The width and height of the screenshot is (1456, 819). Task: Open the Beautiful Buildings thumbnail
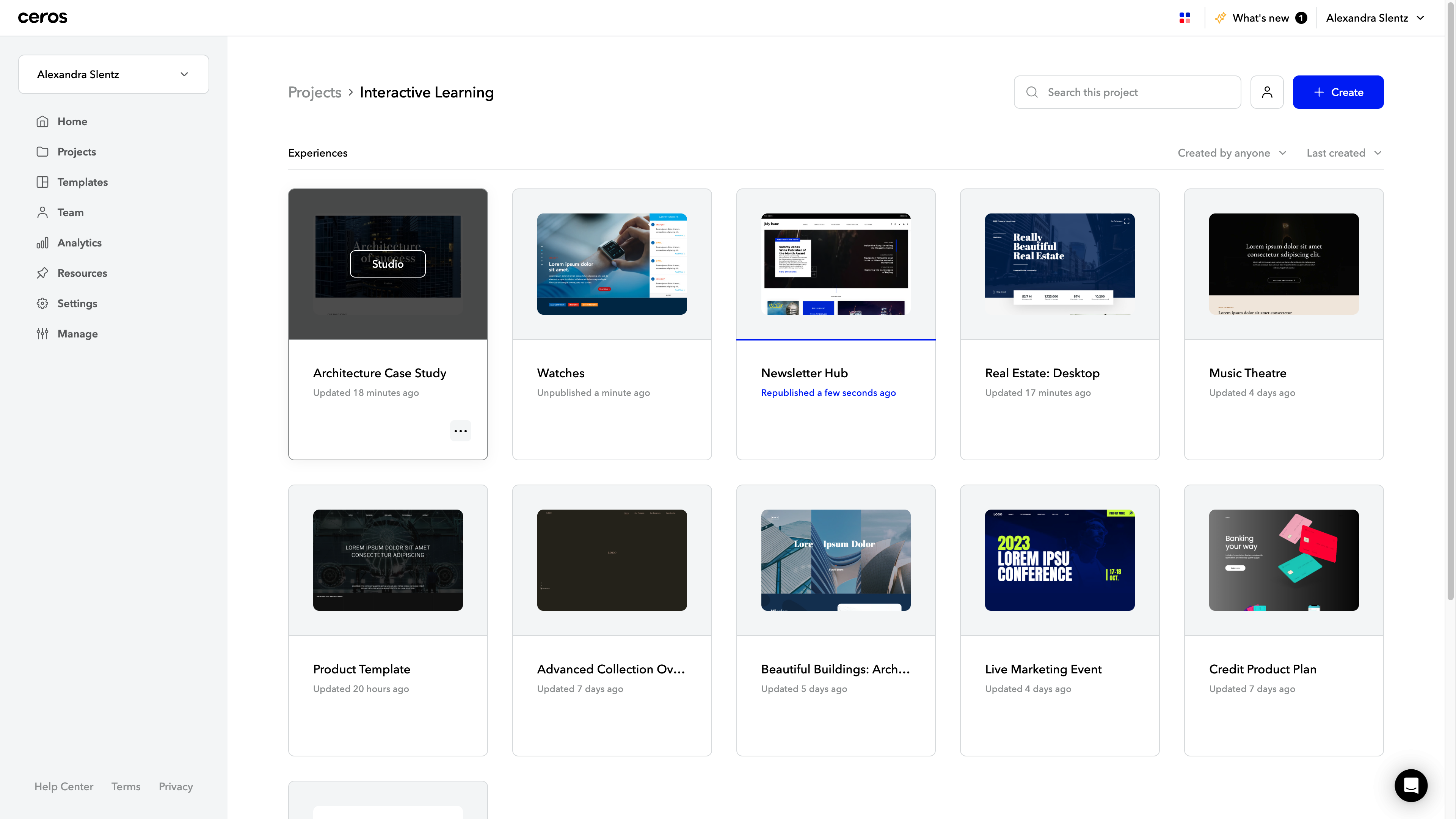click(835, 560)
